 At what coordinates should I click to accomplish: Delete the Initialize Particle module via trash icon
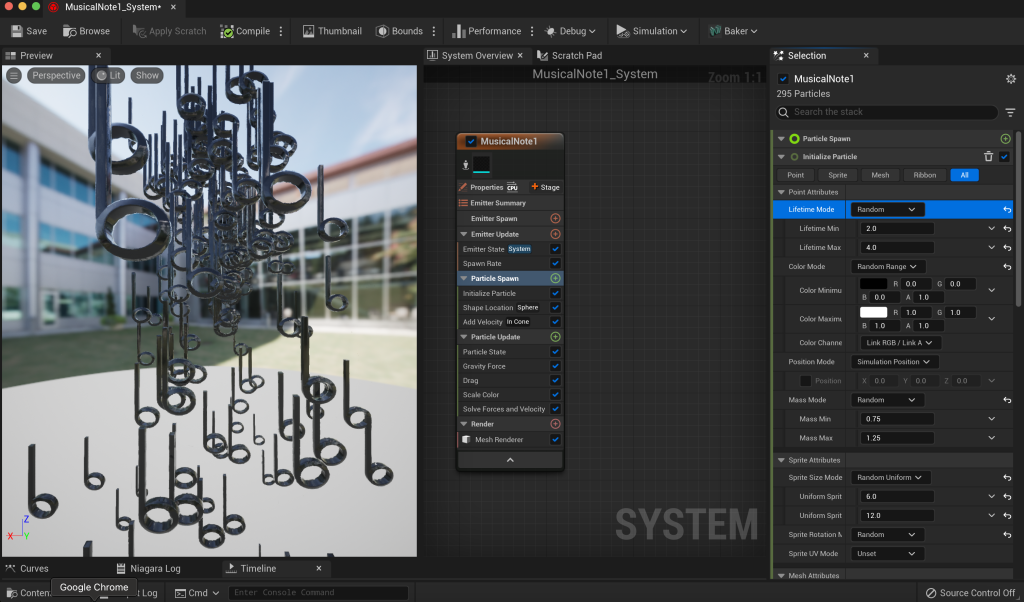(x=988, y=156)
